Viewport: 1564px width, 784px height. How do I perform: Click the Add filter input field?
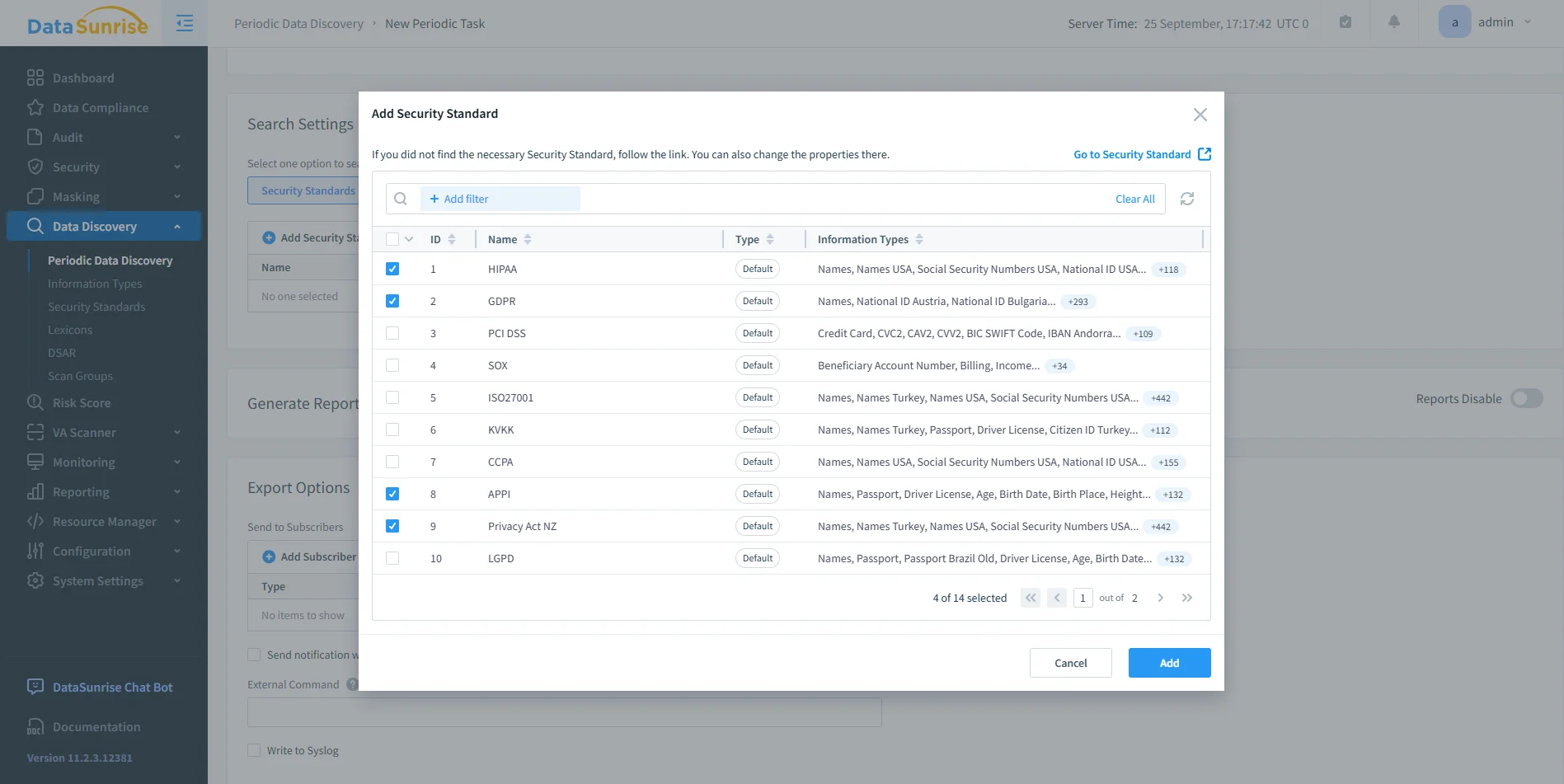501,199
